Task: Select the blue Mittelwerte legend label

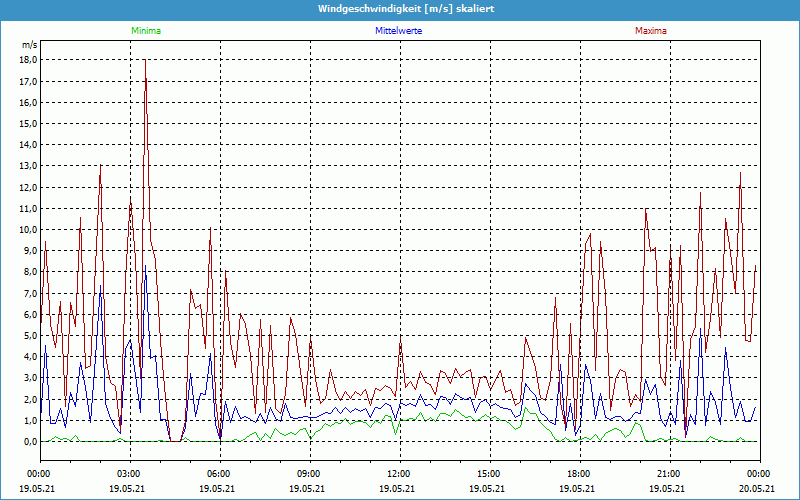Action: pos(398,31)
